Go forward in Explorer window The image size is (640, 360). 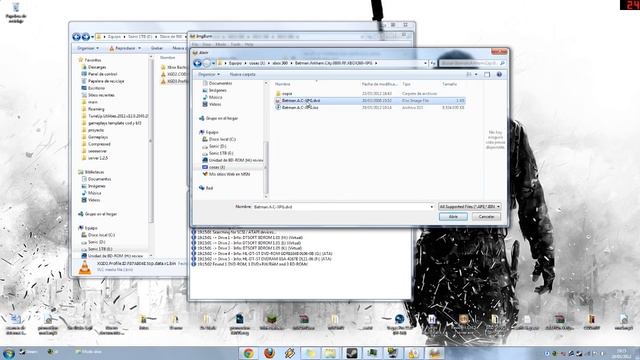86,37
